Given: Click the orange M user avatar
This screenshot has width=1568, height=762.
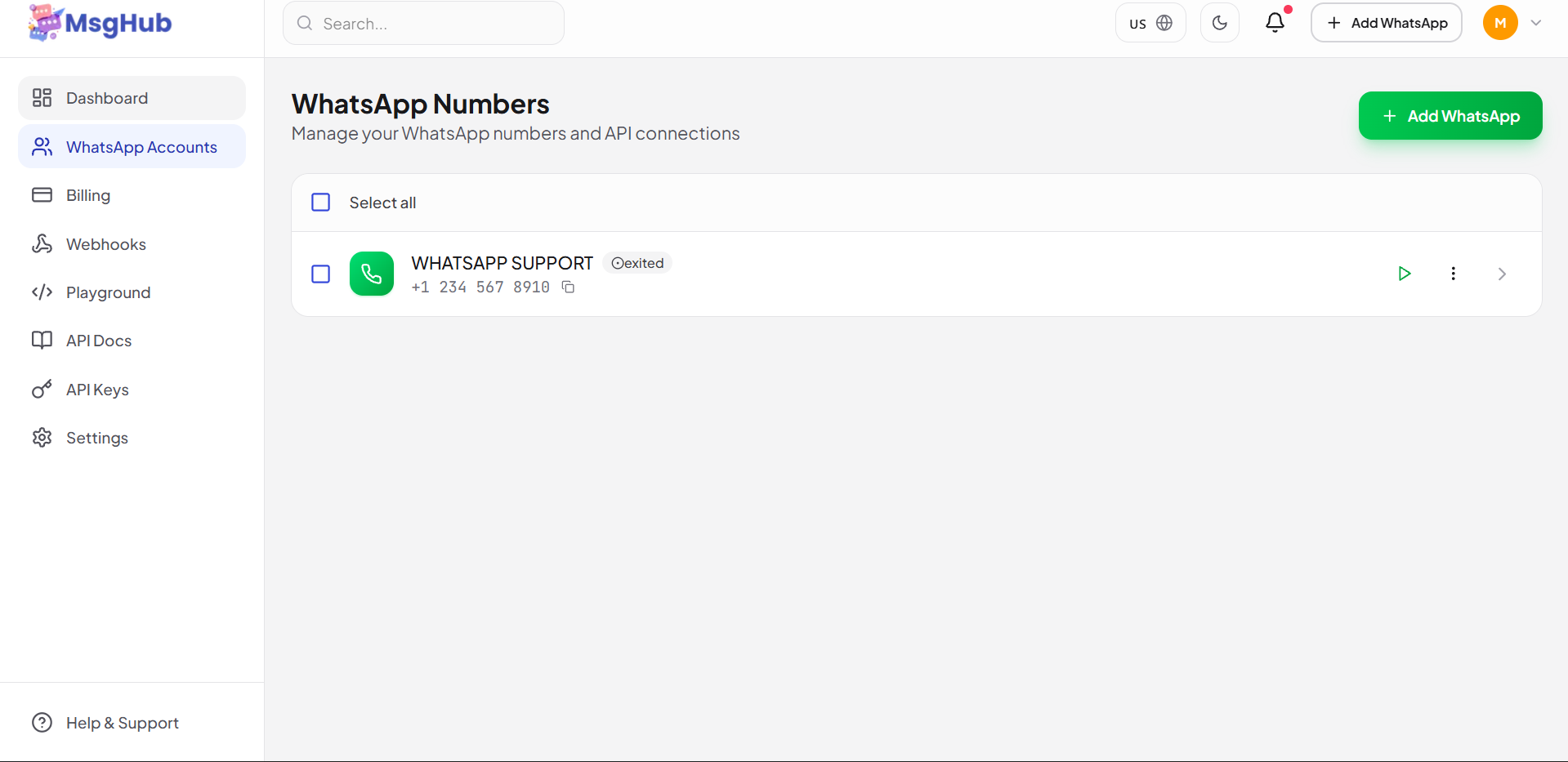Looking at the screenshot, I should [x=1500, y=23].
